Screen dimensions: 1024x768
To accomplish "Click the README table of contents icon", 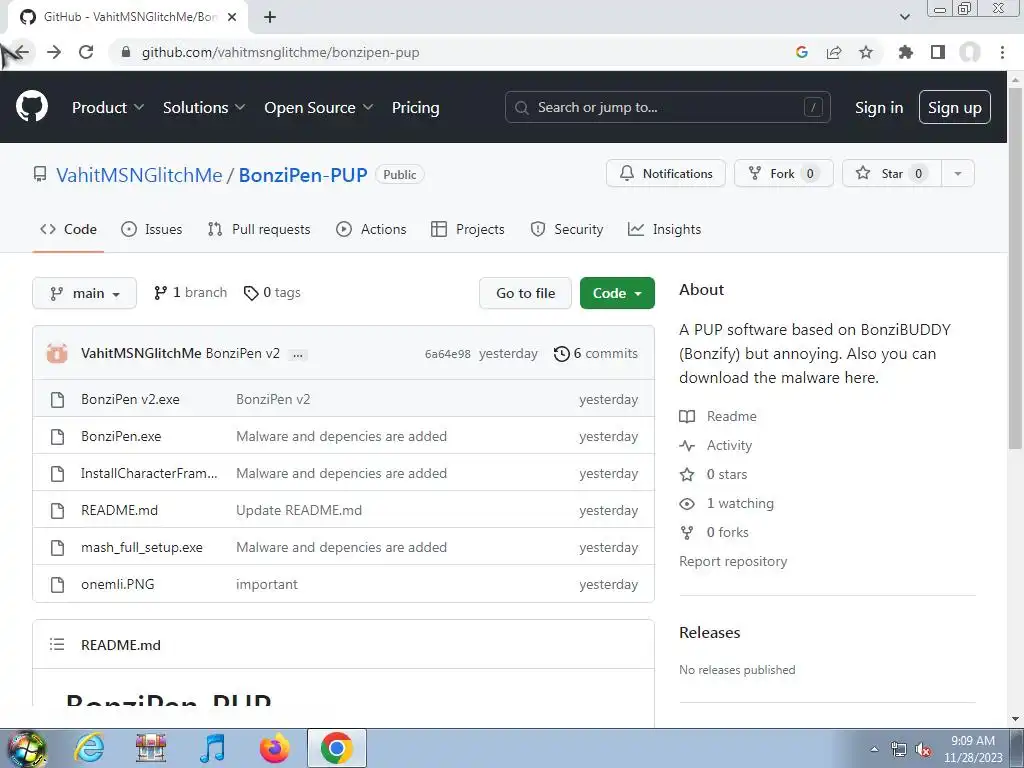I will [x=57, y=645].
